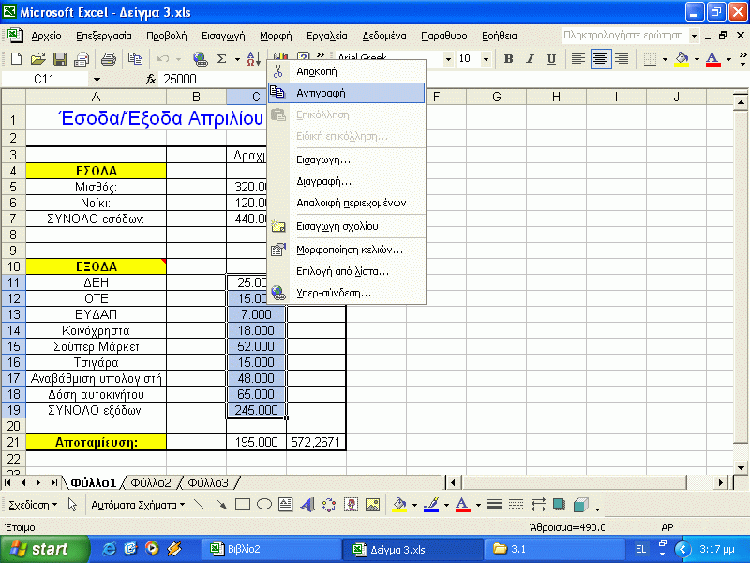
Task: Open the Borders dropdown arrow
Action: tap(665, 59)
